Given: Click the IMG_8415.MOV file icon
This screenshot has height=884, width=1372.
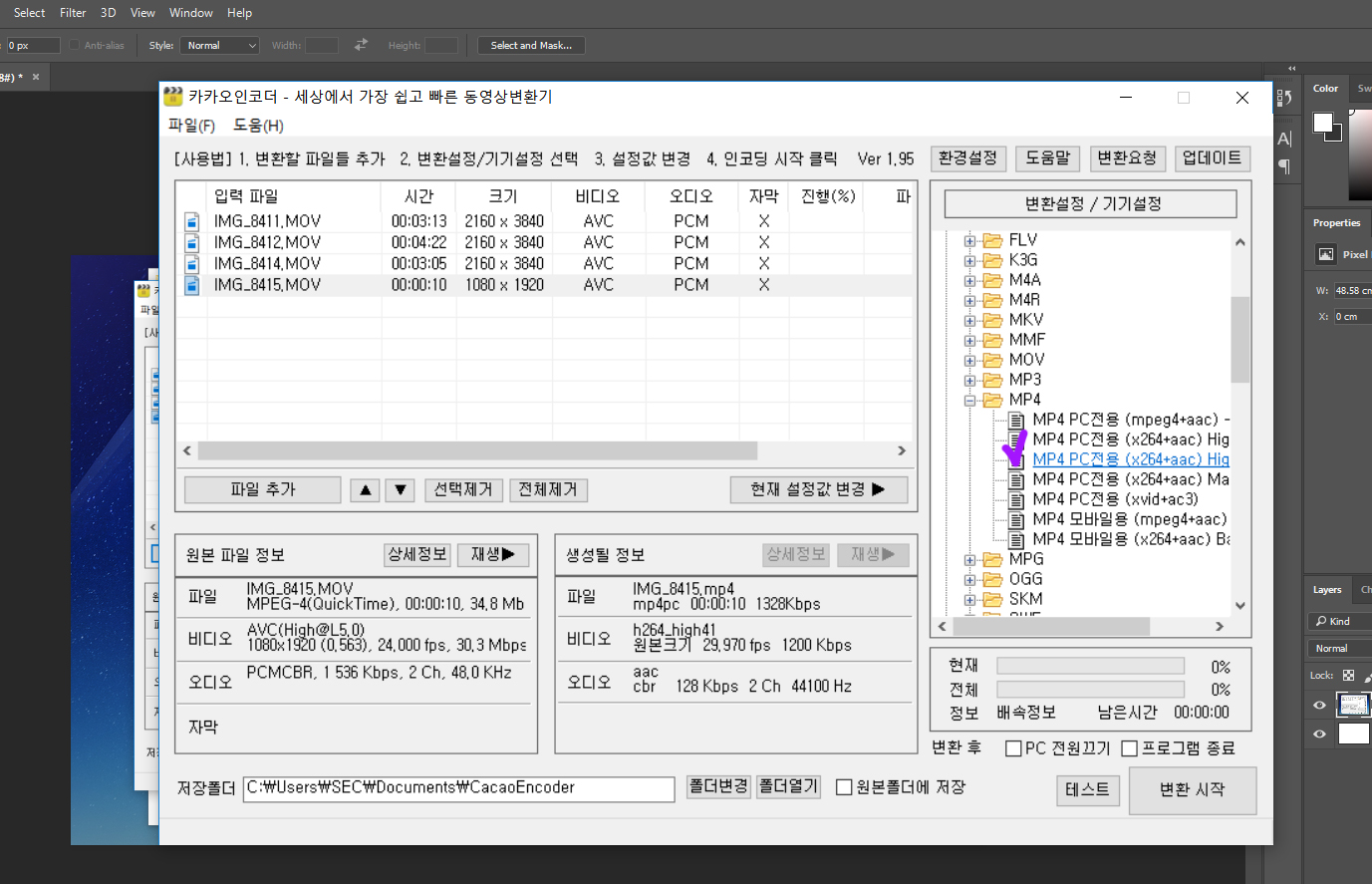Looking at the screenshot, I should coord(192,285).
